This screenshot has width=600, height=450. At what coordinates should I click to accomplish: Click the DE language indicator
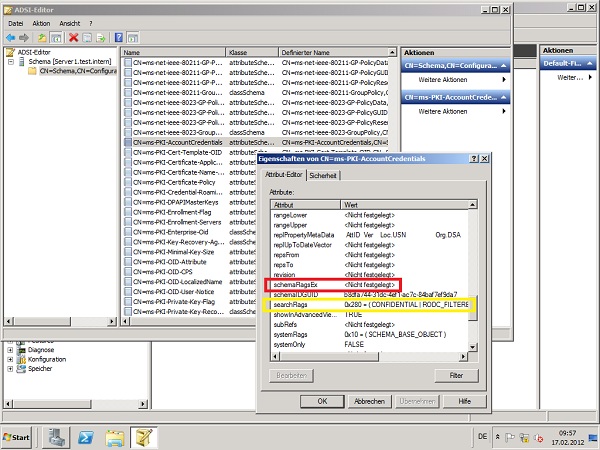coord(483,437)
